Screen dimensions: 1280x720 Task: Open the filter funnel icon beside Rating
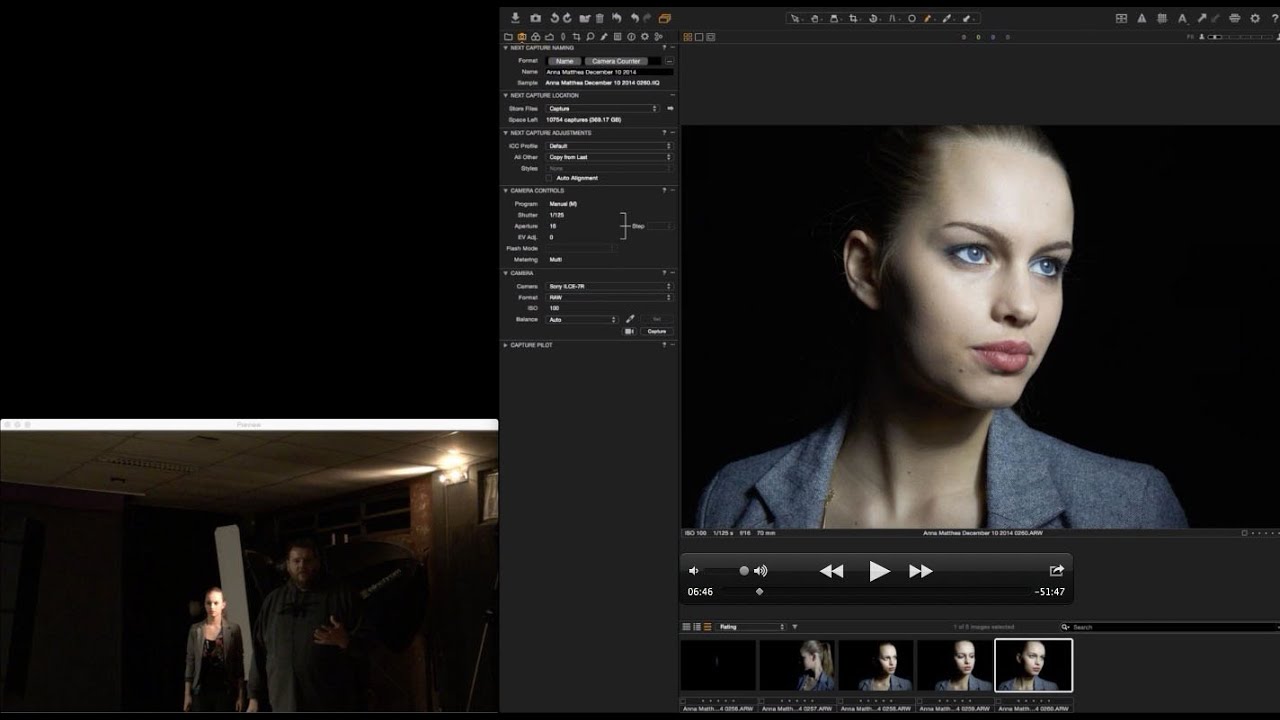[795, 627]
